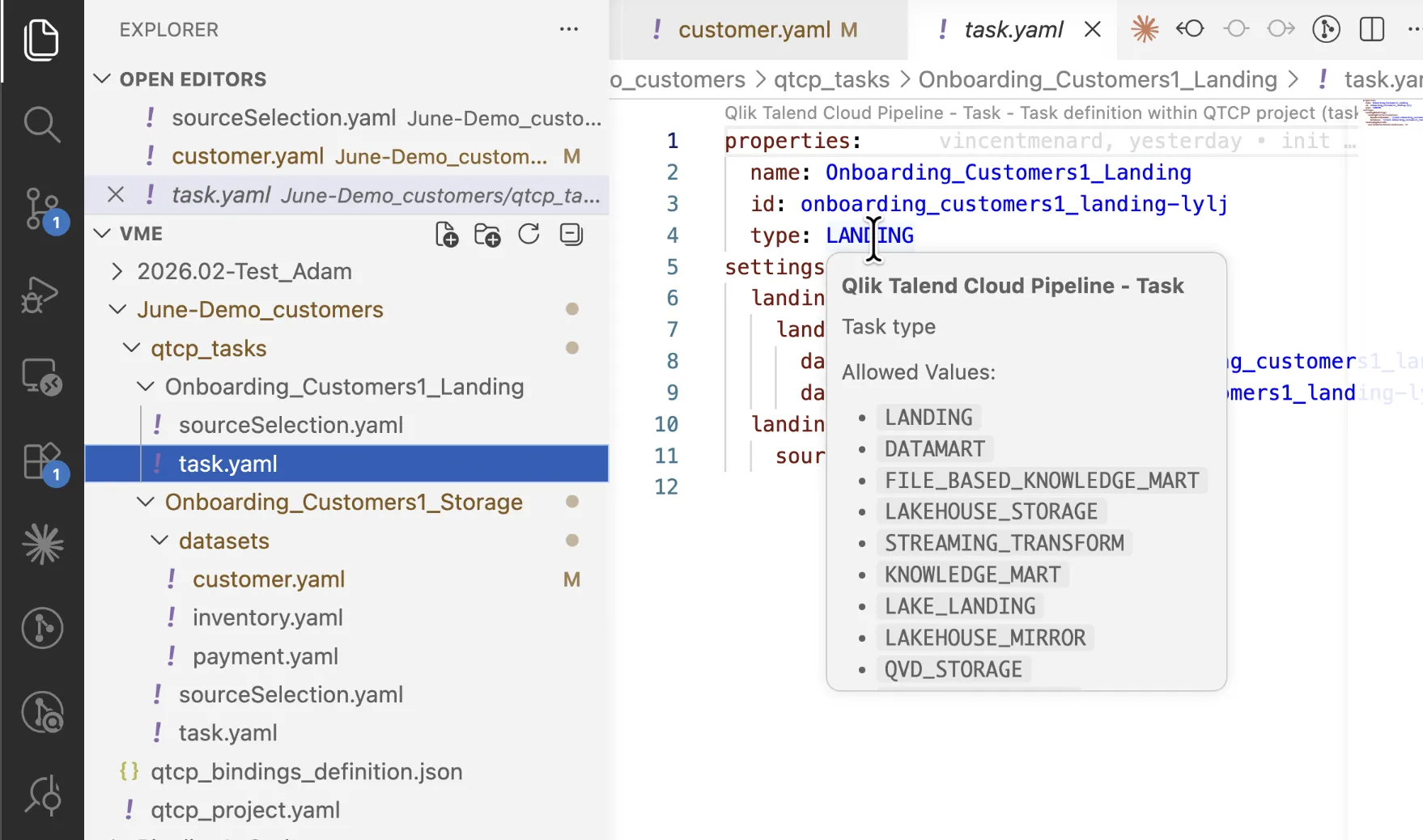1423x840 pixels.
Task: Open the Extensions view icon
Action: (x=41, y=462)
